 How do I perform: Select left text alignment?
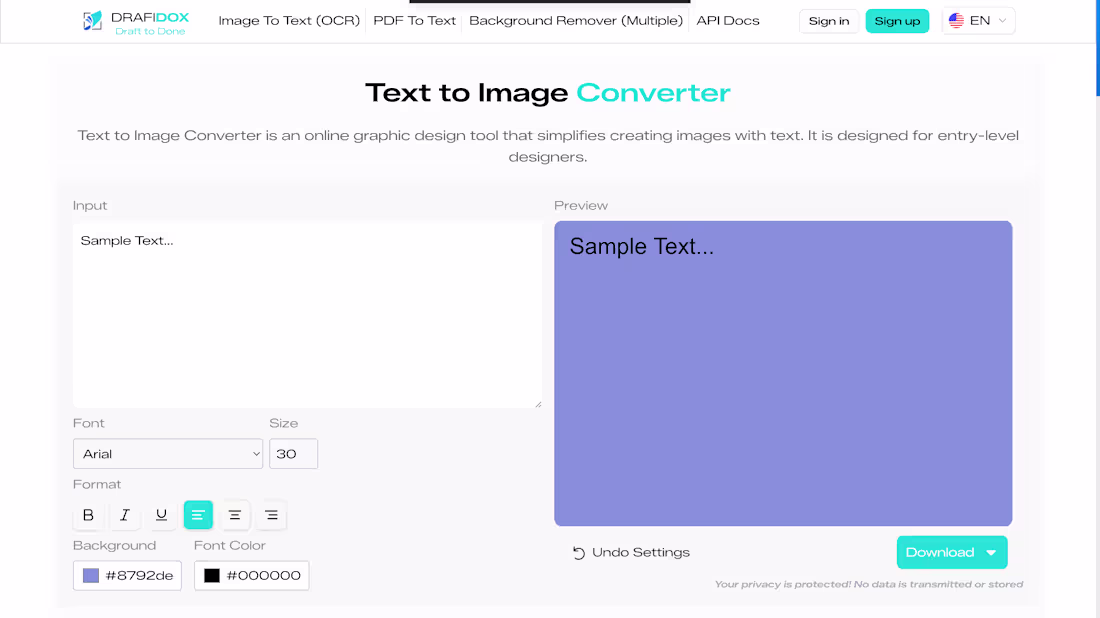[198, 514]
